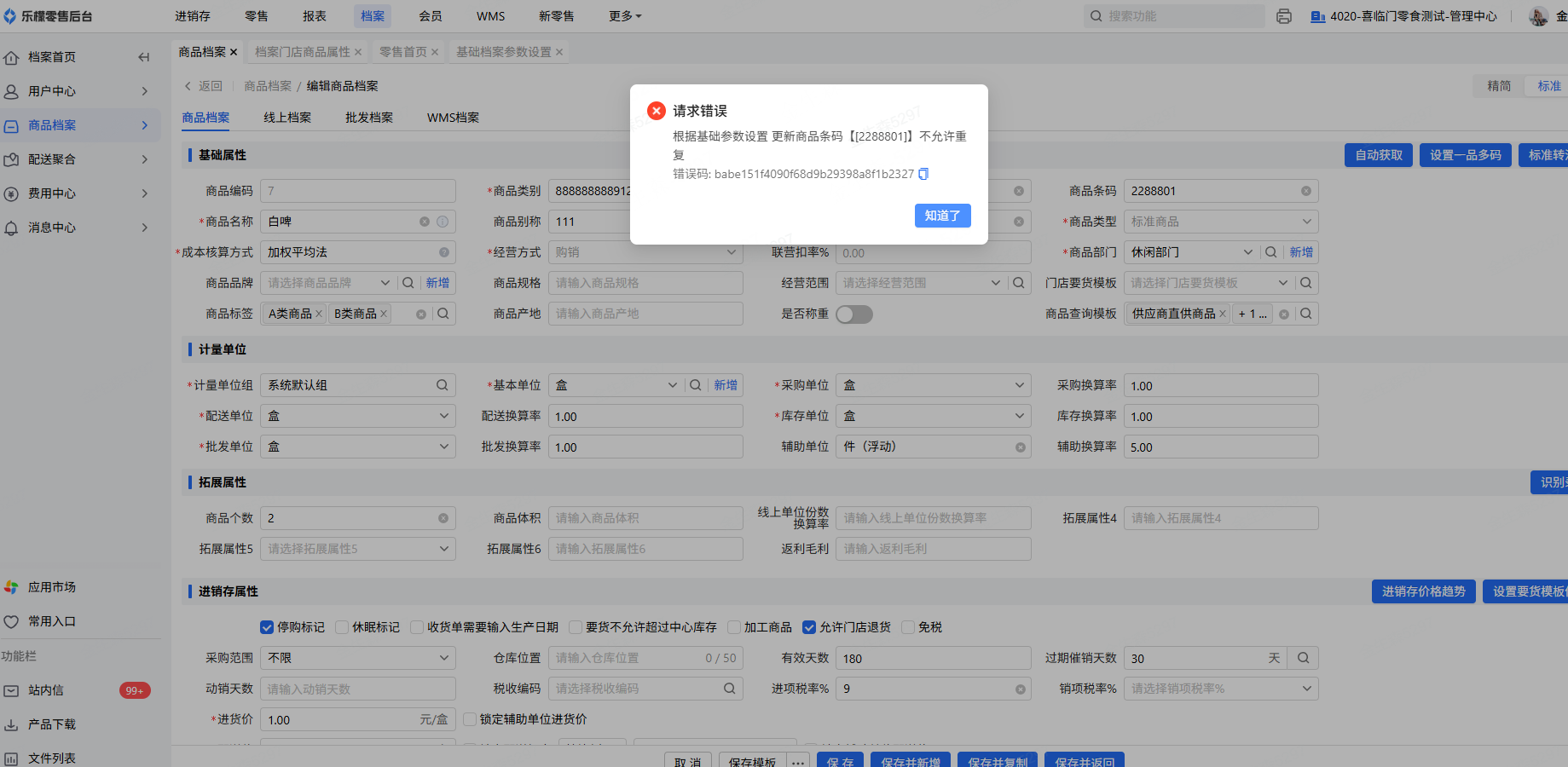Image resolution: width=1568 pixels, height=767 pixels.
Task: Clear the 商品条码 field with clear icon
Action: (1305, 191)
